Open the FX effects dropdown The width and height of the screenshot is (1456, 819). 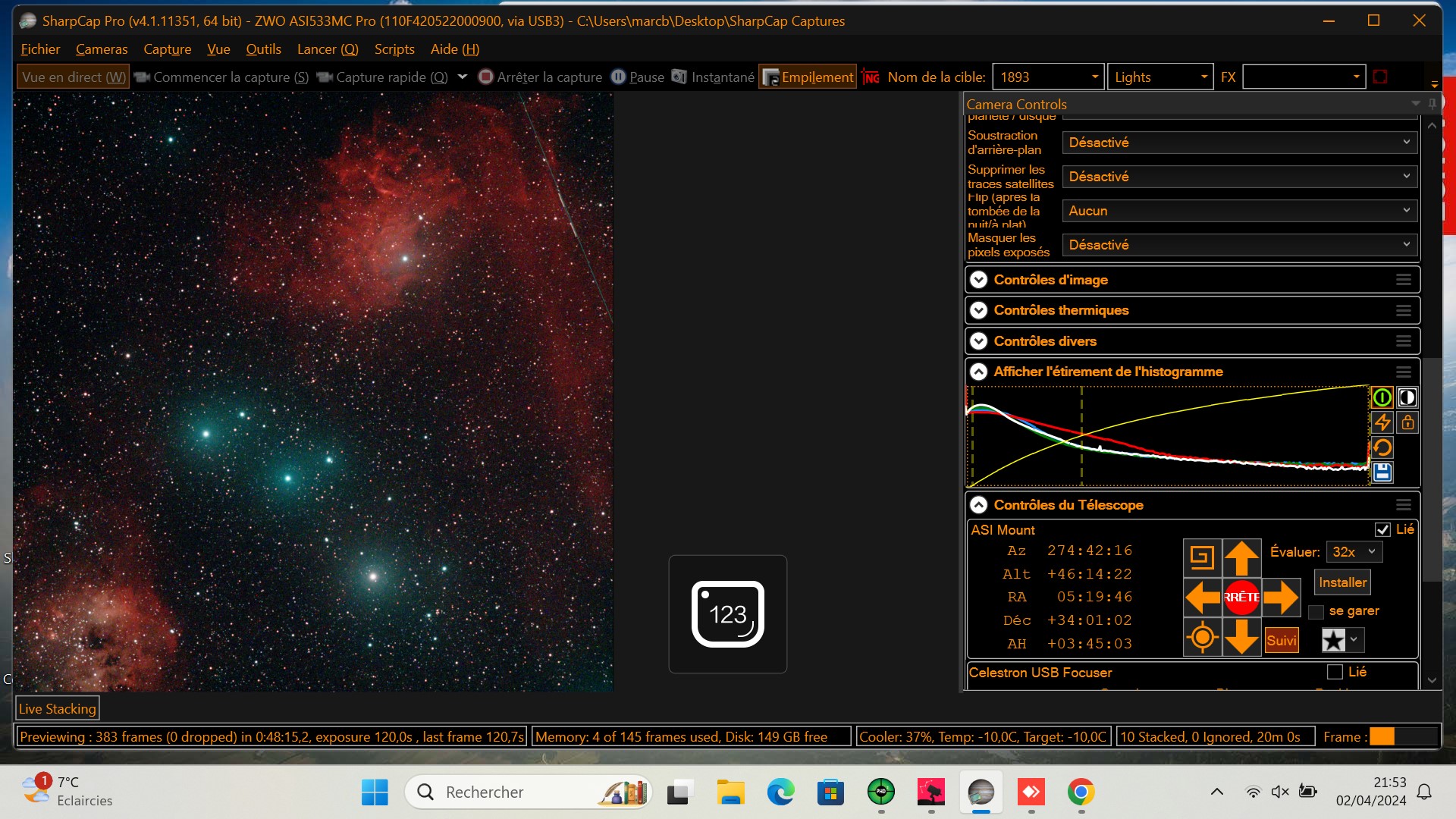click(x=1304, y=77)
